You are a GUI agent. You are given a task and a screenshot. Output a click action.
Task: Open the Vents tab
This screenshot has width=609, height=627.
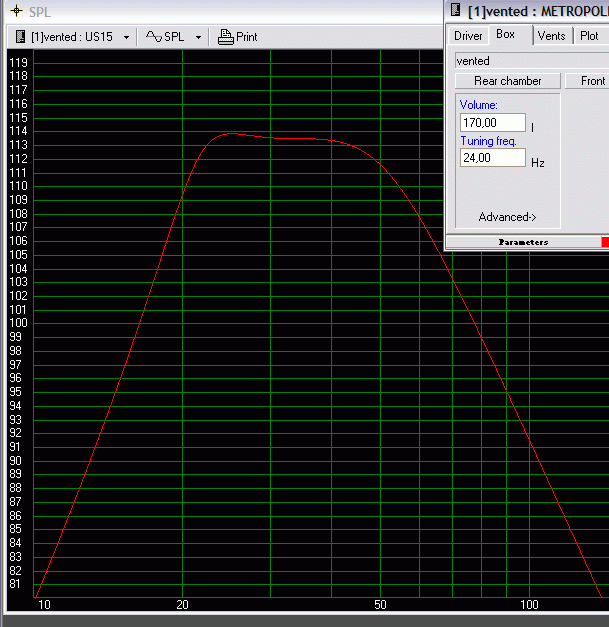click(x=551, y=36)
